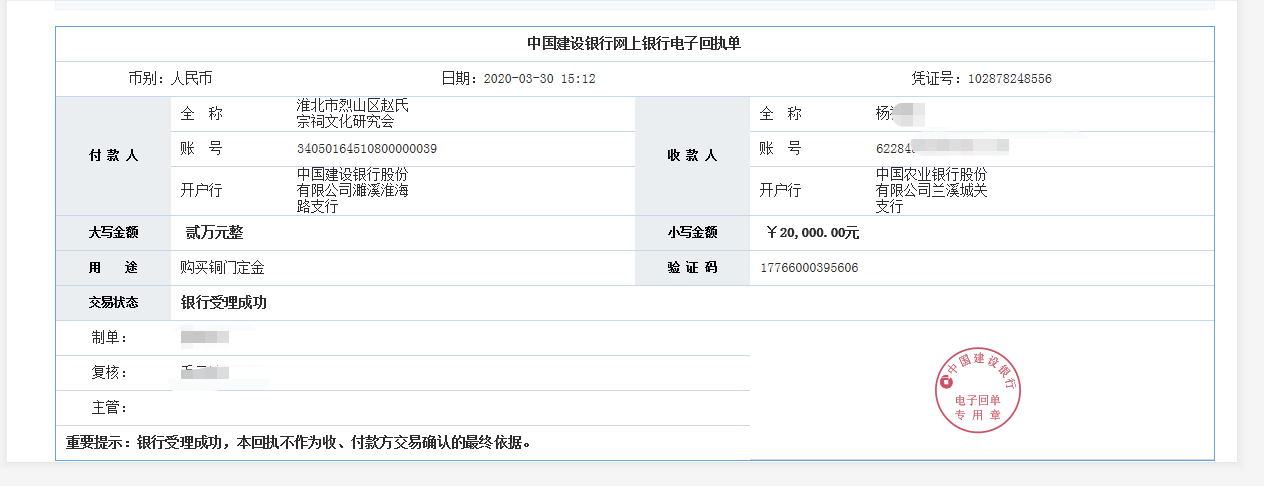Select the 重要提示 notice line at bottom
This screenshot has width=1264, height=486.
(x=298, y=442)
